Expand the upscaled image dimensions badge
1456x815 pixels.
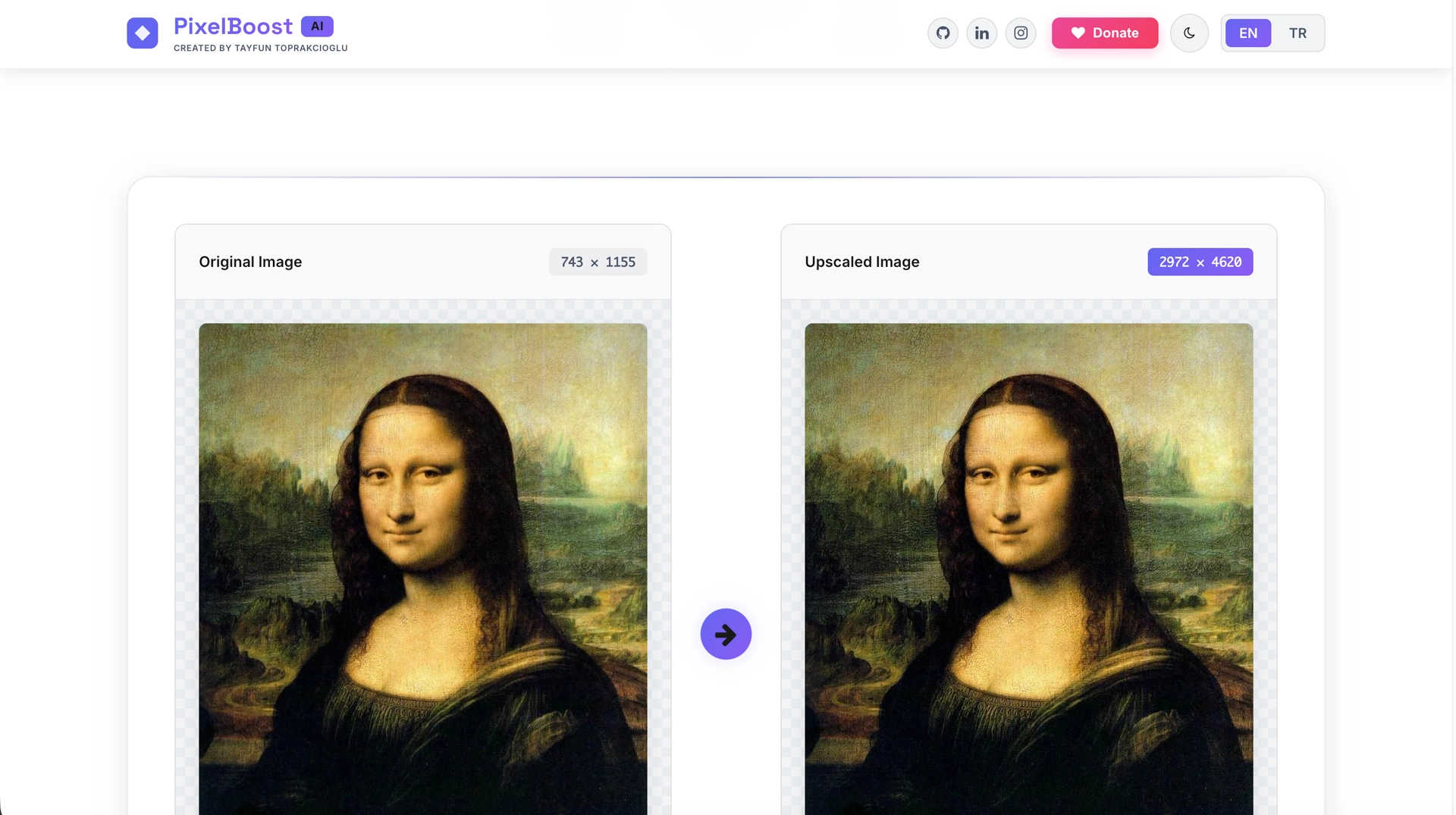1200,262
